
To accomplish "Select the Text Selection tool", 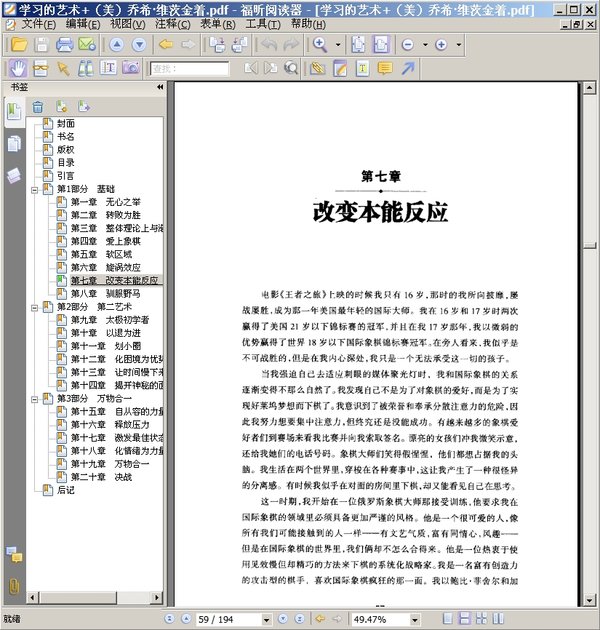I will pos(108,68).
